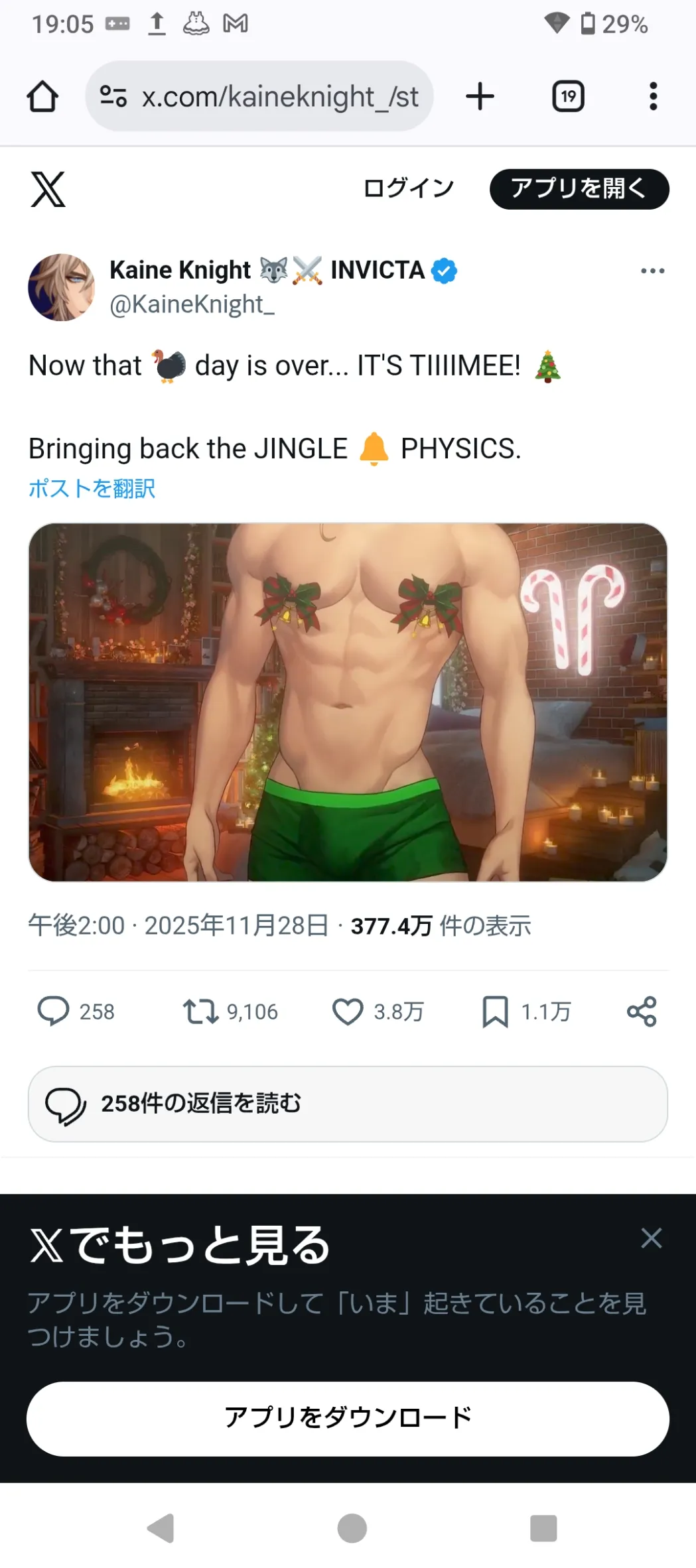Tap the アプリを開く button
Screen dimensions: 696x1568
pyautogui.click(x=579, y=189)
